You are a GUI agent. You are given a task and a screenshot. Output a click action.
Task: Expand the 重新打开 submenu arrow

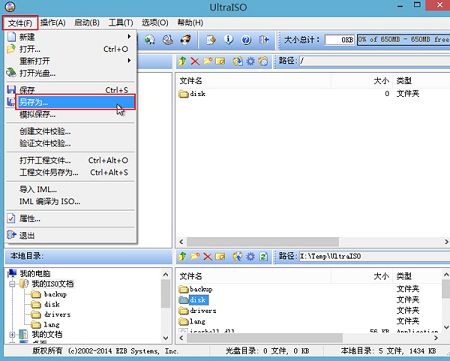pyautogui.click(x=129, y=61)
